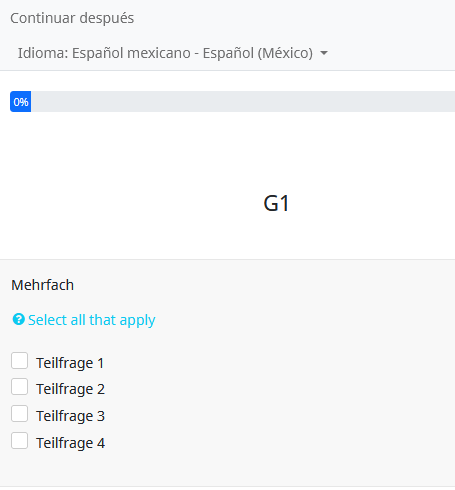Viewport: 455px width, 490px height.
Task: Click the Continuar después link
Action: pyautogui.click(x=72, y=18)
